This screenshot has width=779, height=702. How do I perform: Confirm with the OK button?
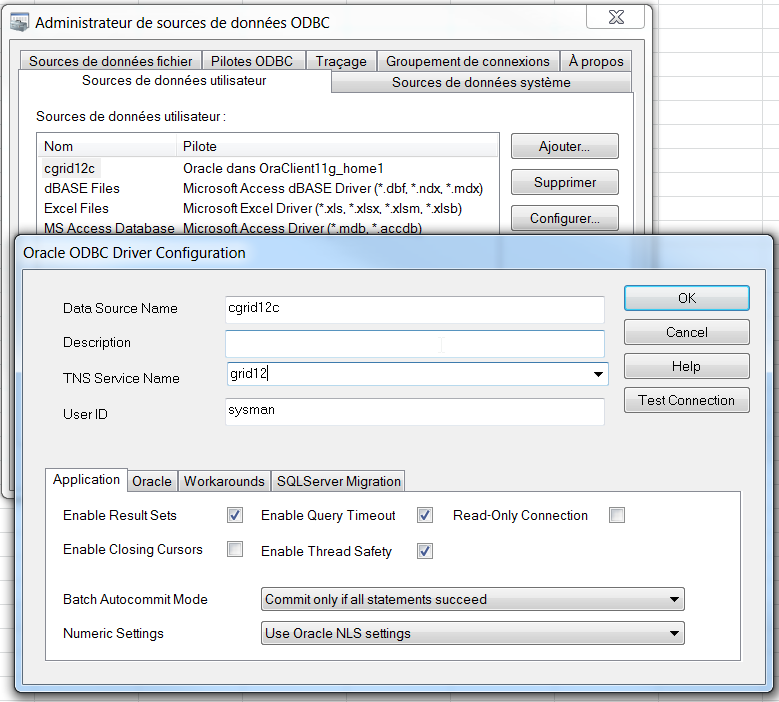tap(687, 298)
